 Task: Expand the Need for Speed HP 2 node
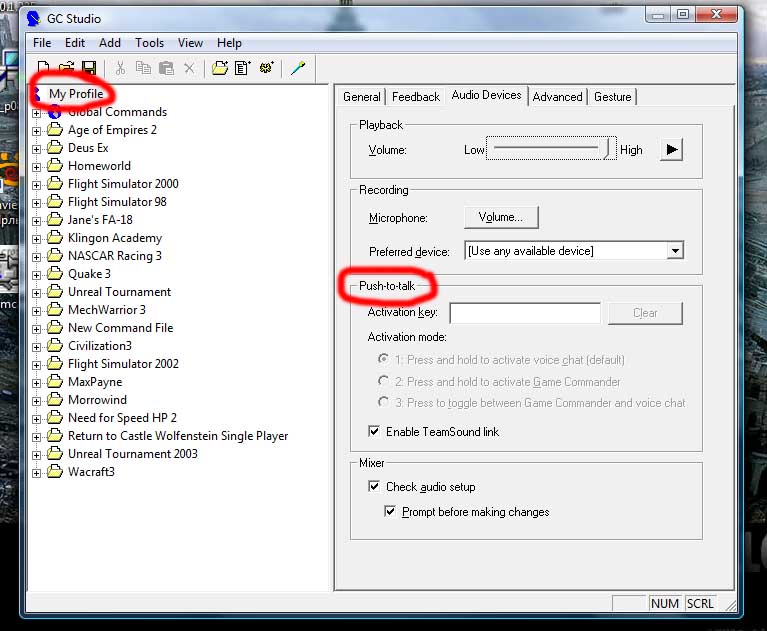tap(37, 419)
